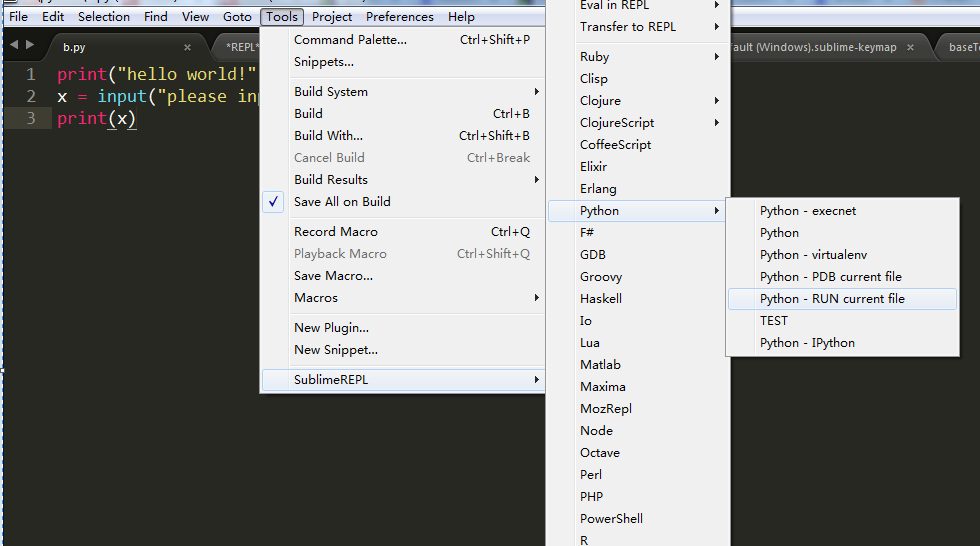Screen dimensions: 980x546
Task: Select Io REPL
Action: (638, 320)
